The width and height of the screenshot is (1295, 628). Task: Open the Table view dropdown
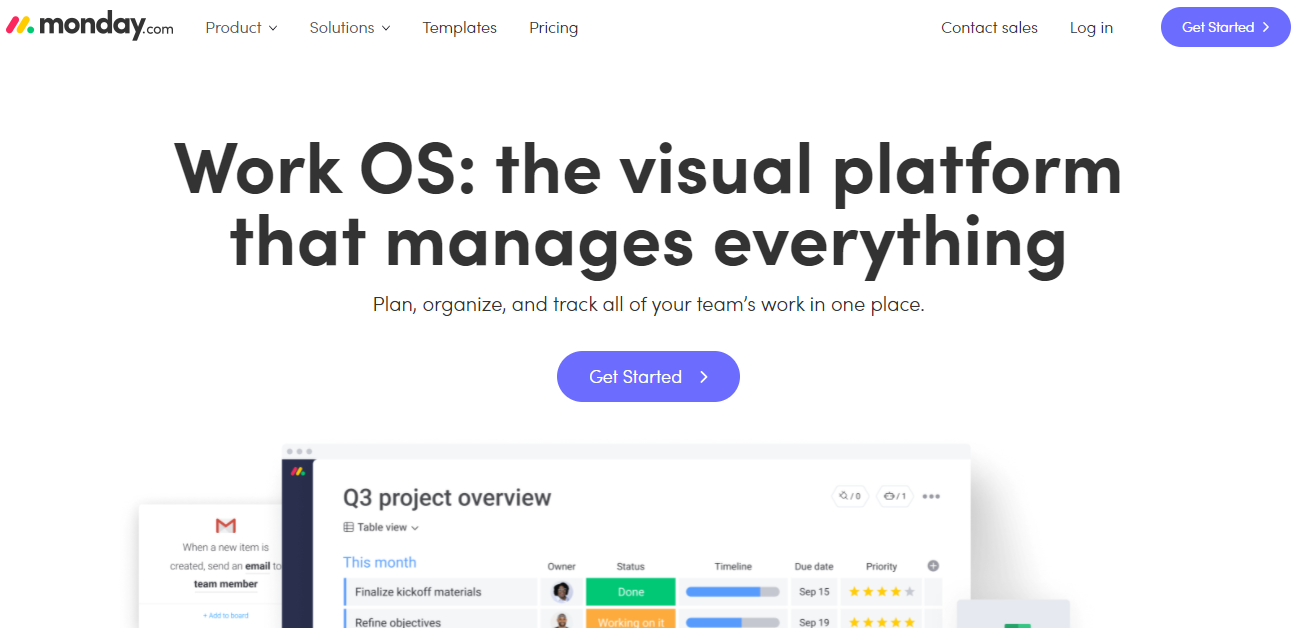[381, 527]
